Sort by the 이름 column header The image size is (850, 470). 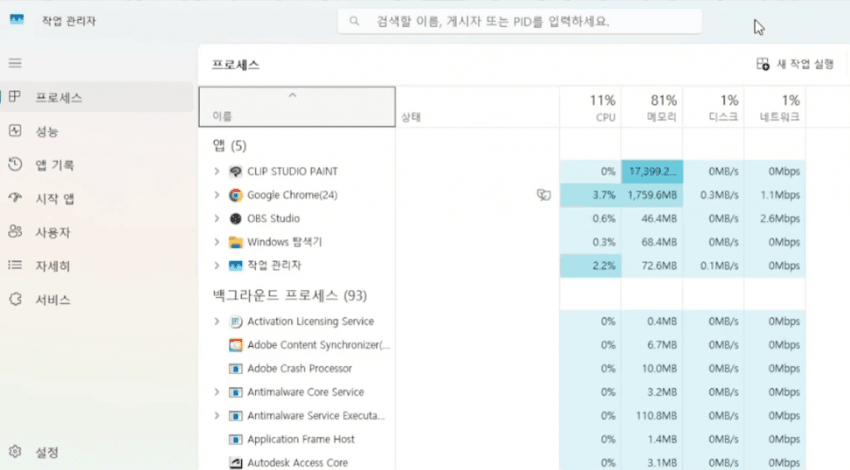297,107
